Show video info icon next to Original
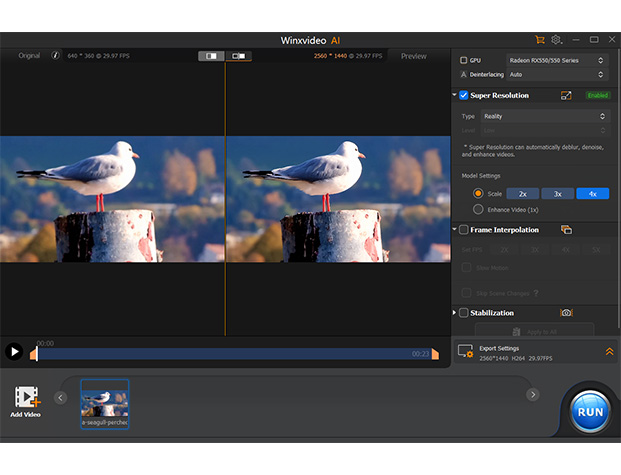 pos(55,55)
